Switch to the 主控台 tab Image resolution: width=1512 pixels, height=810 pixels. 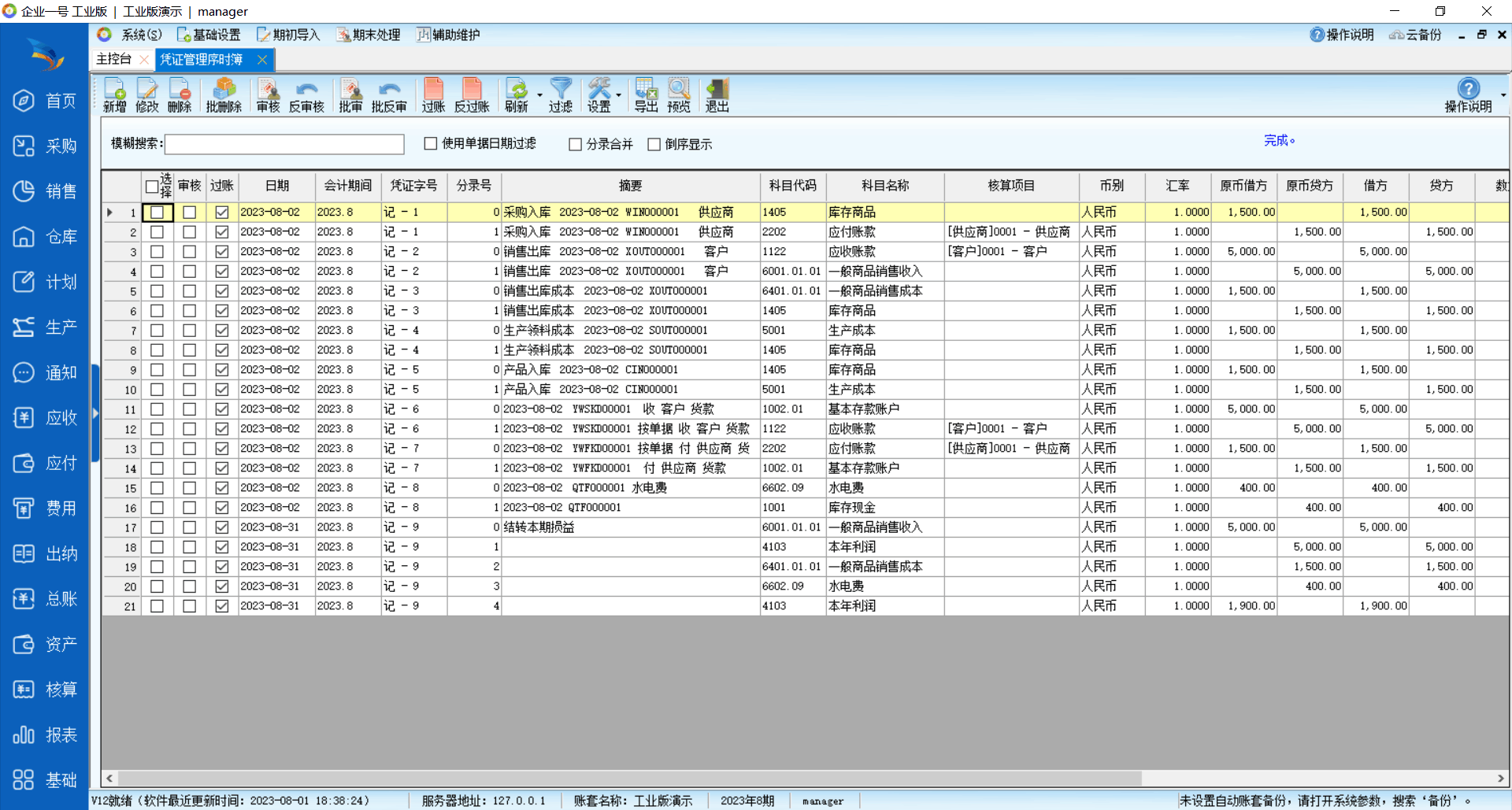[114, 59]
